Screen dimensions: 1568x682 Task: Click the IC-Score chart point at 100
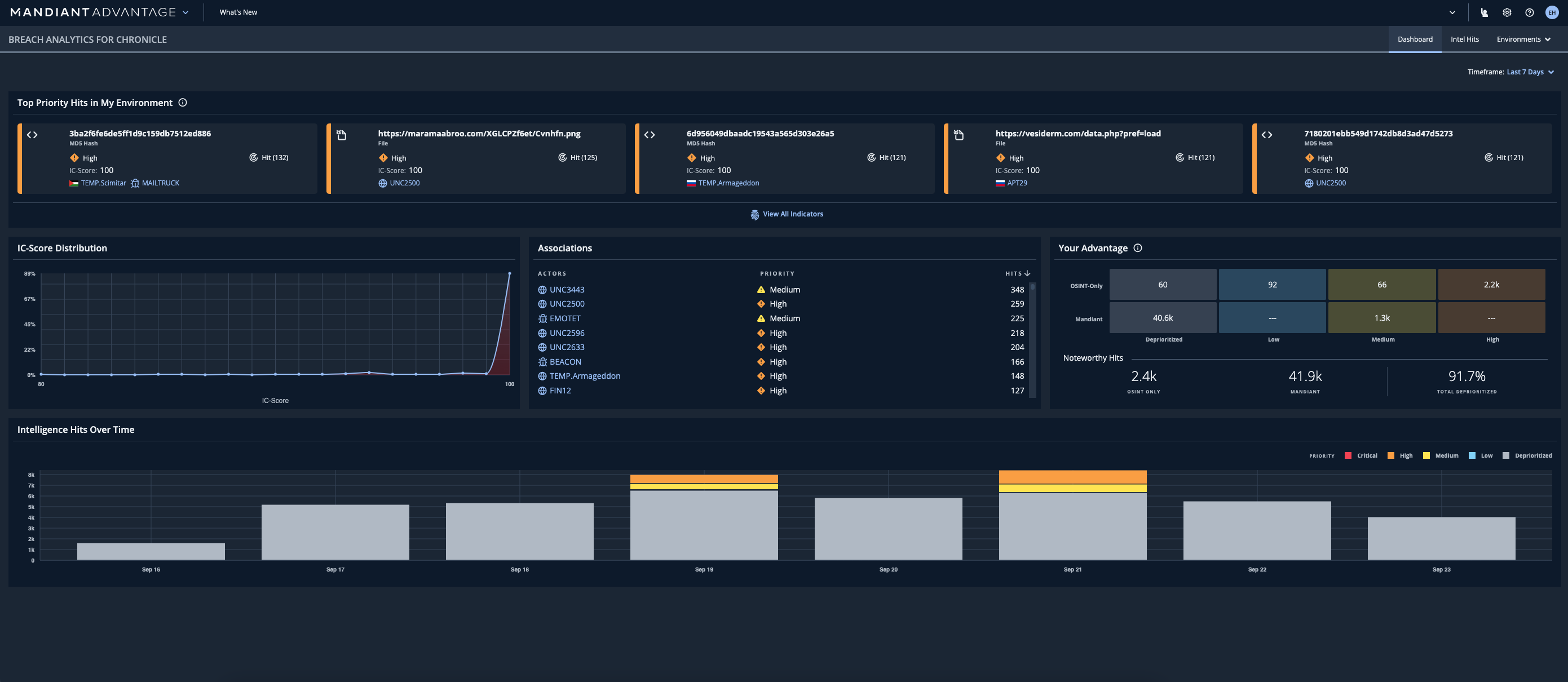pyautogui.click(x=510, y=274)
